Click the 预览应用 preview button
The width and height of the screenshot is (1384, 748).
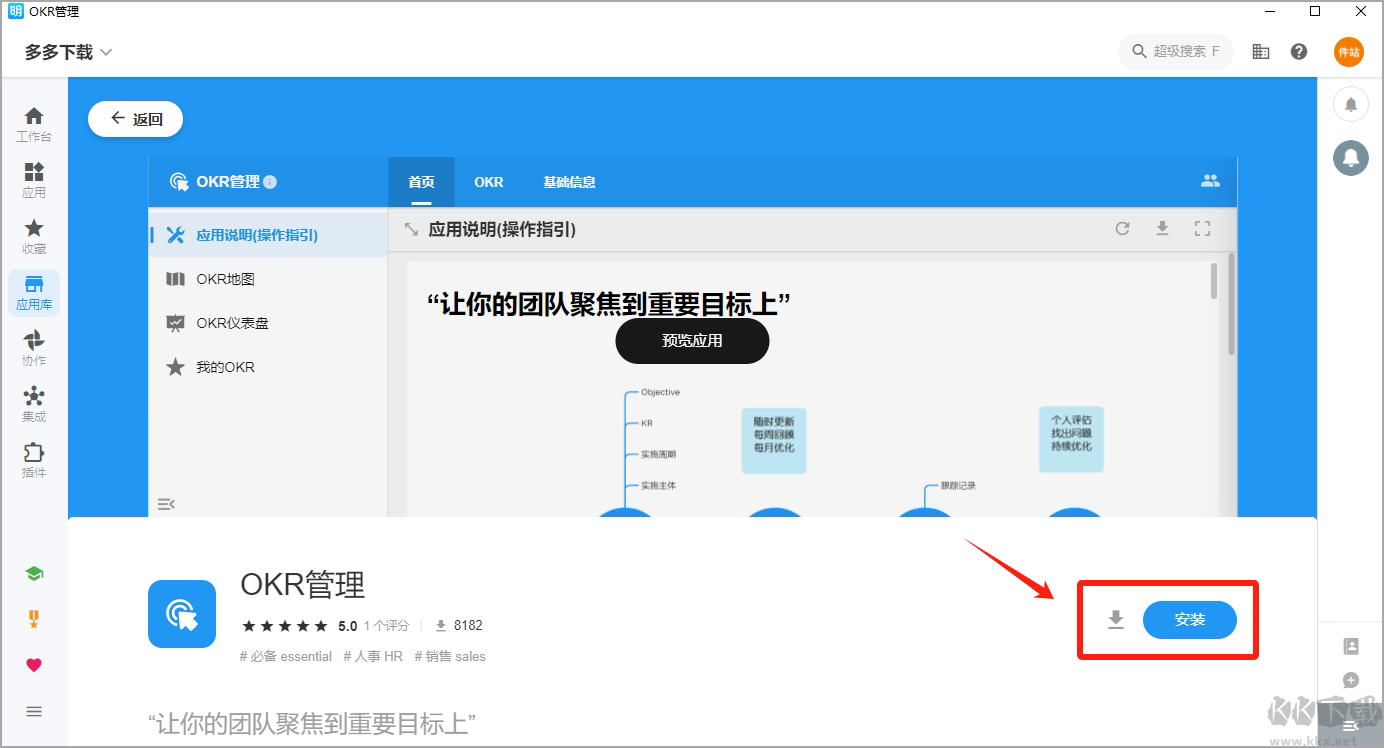pyautogui.click(x=692, y=341)
